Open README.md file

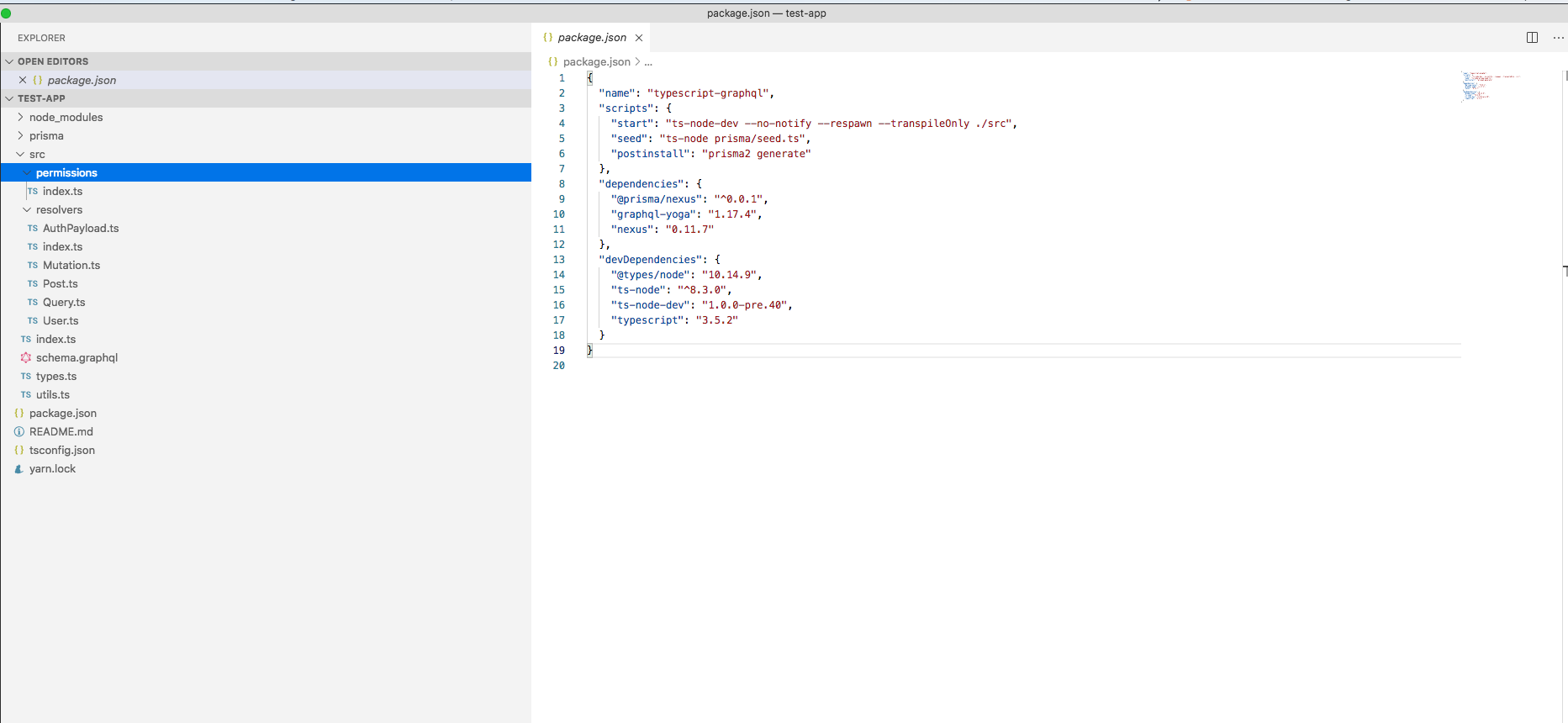61,431
